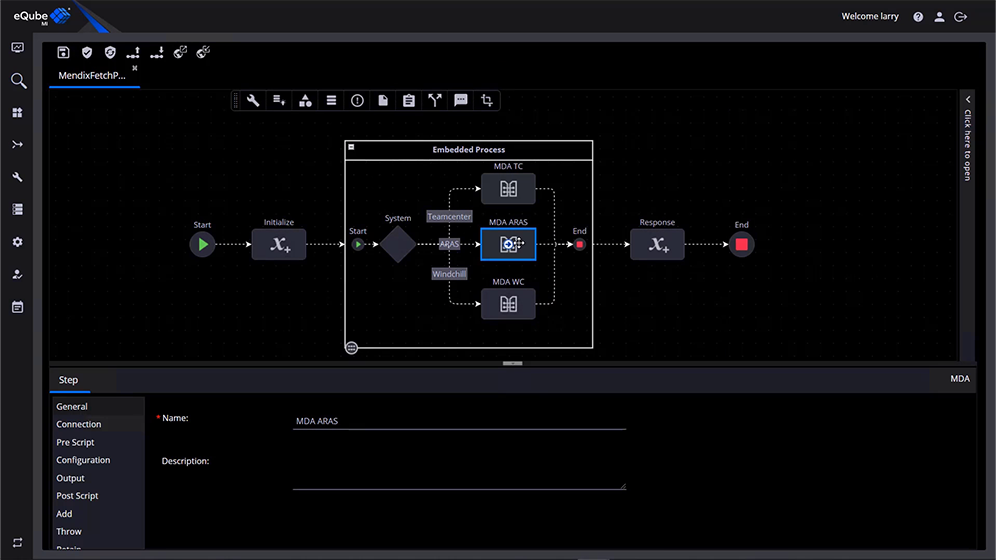
Task: Open the user profile icon
Action: point(939,17)
